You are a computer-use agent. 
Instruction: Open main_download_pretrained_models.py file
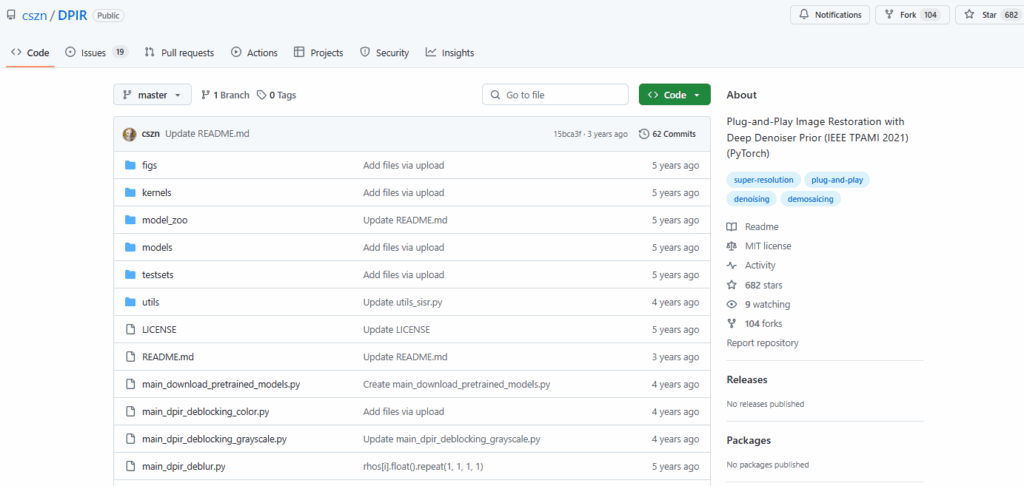pyautogui.click(x=221, y=385)
